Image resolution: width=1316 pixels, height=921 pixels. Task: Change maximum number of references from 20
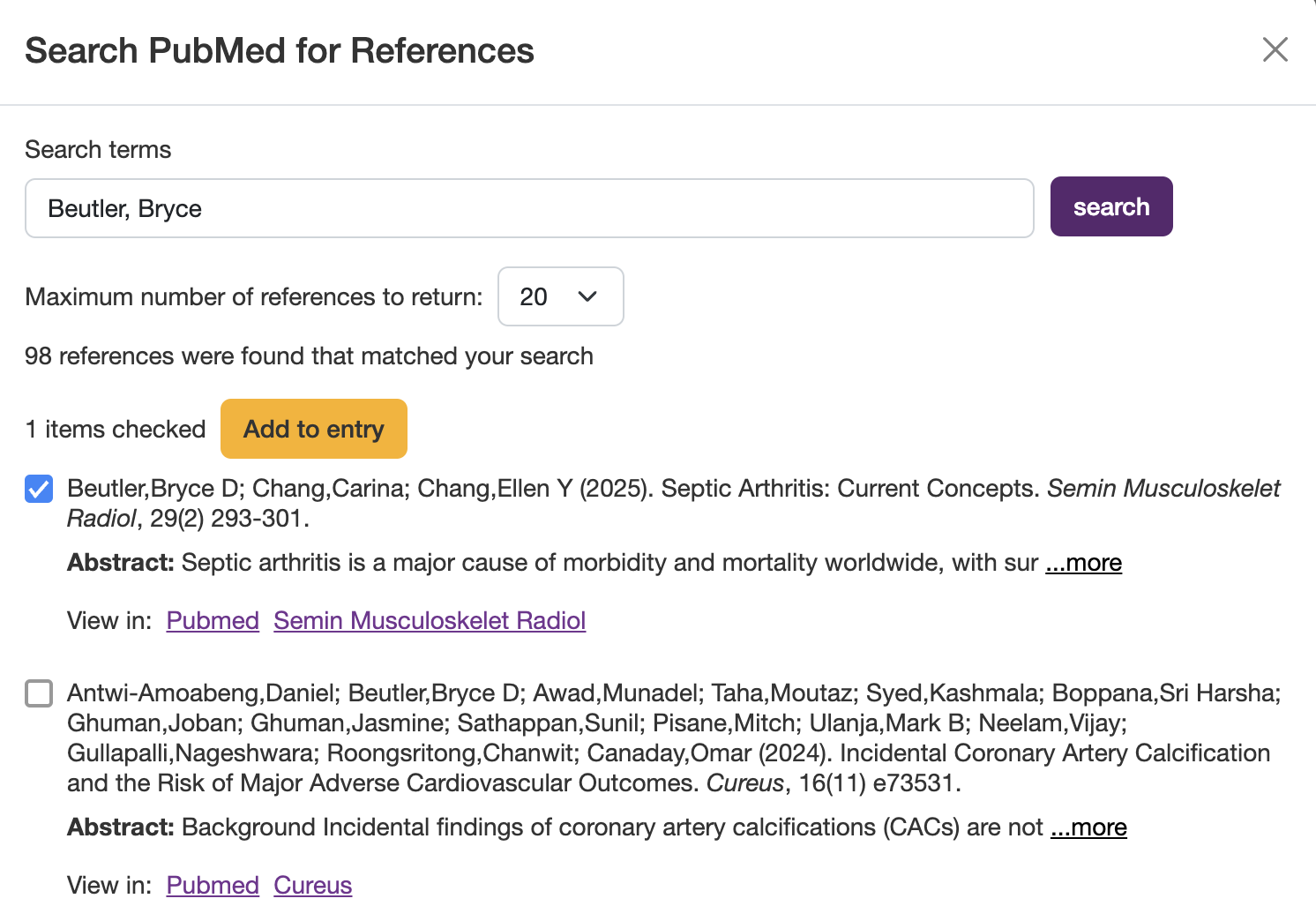(x=560, y=296)
